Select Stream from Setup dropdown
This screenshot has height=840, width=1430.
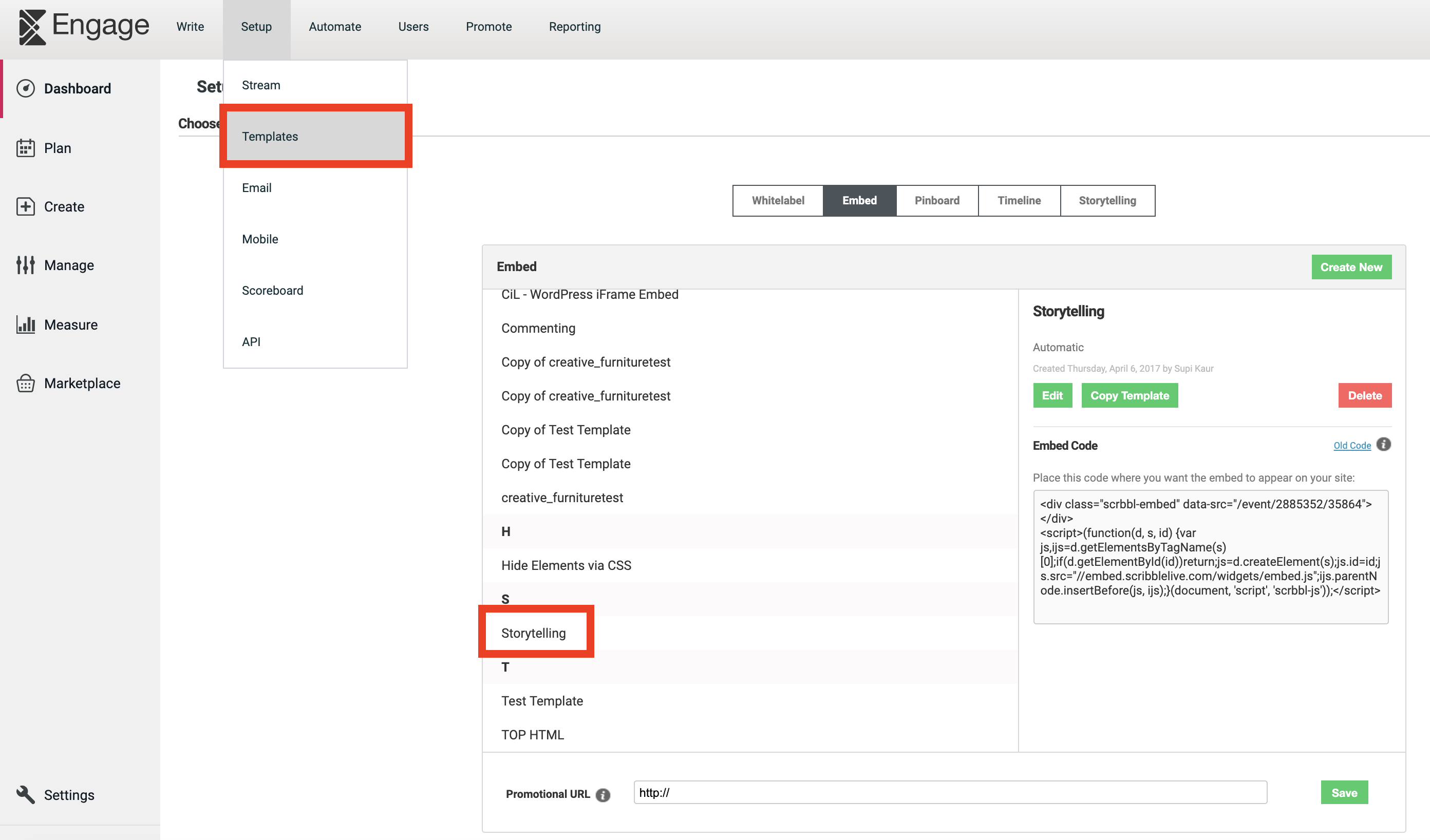(315, 85)
